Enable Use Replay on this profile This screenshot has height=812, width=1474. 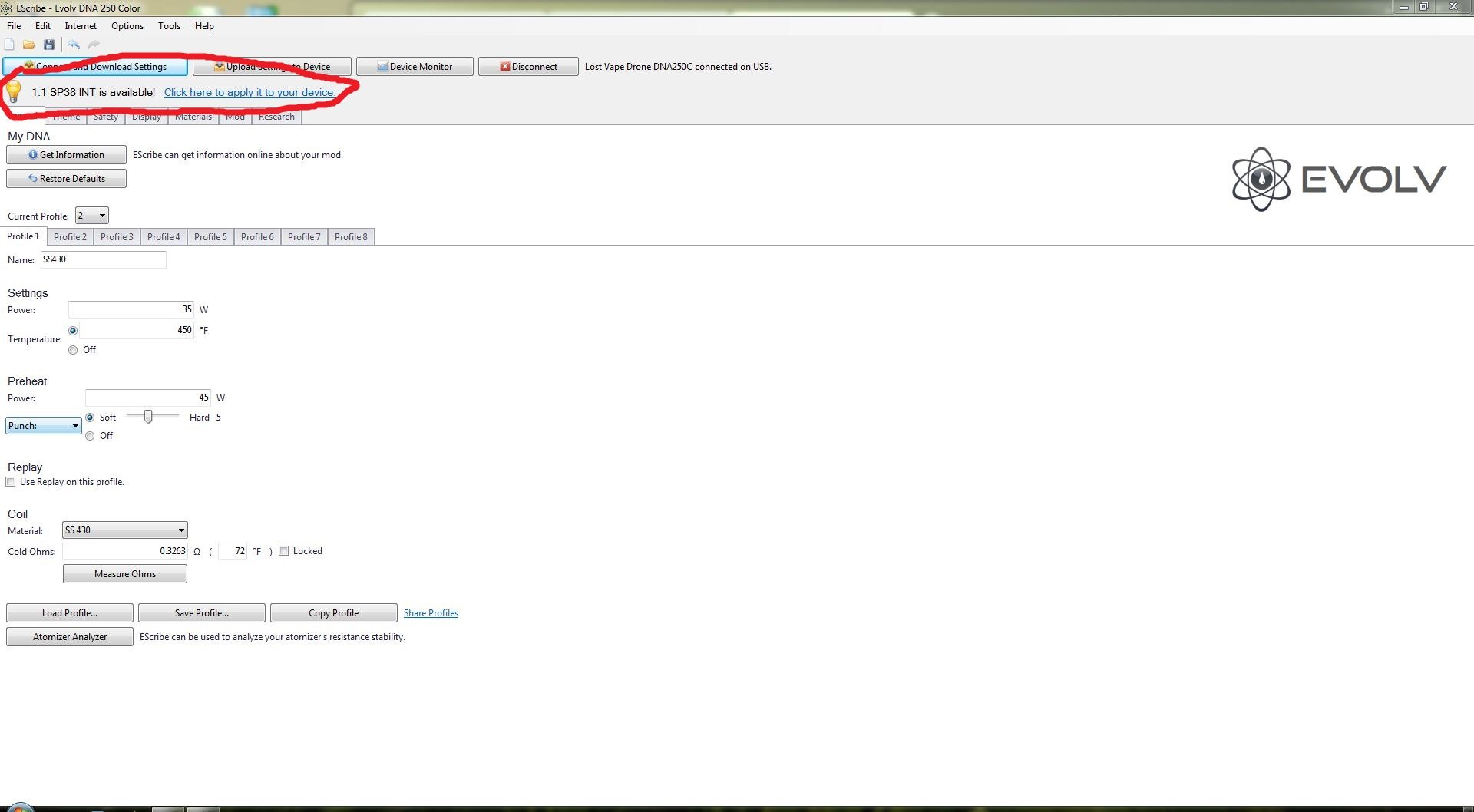(x=11, y=482)
